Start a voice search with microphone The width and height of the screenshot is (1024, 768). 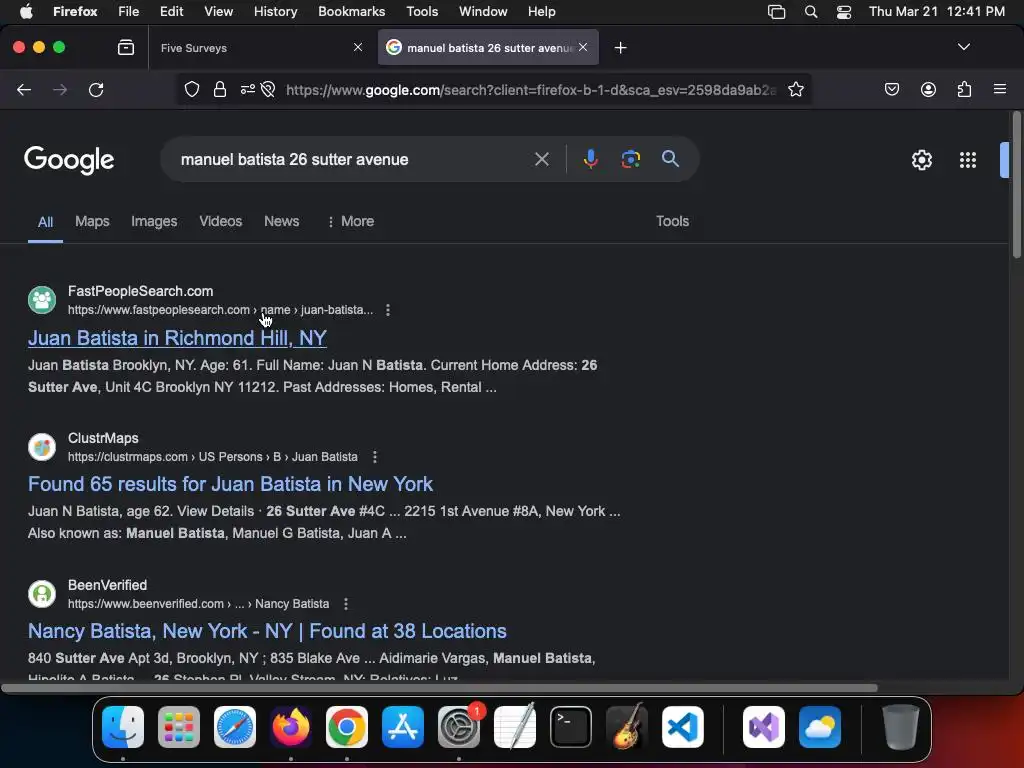[590, 159]
